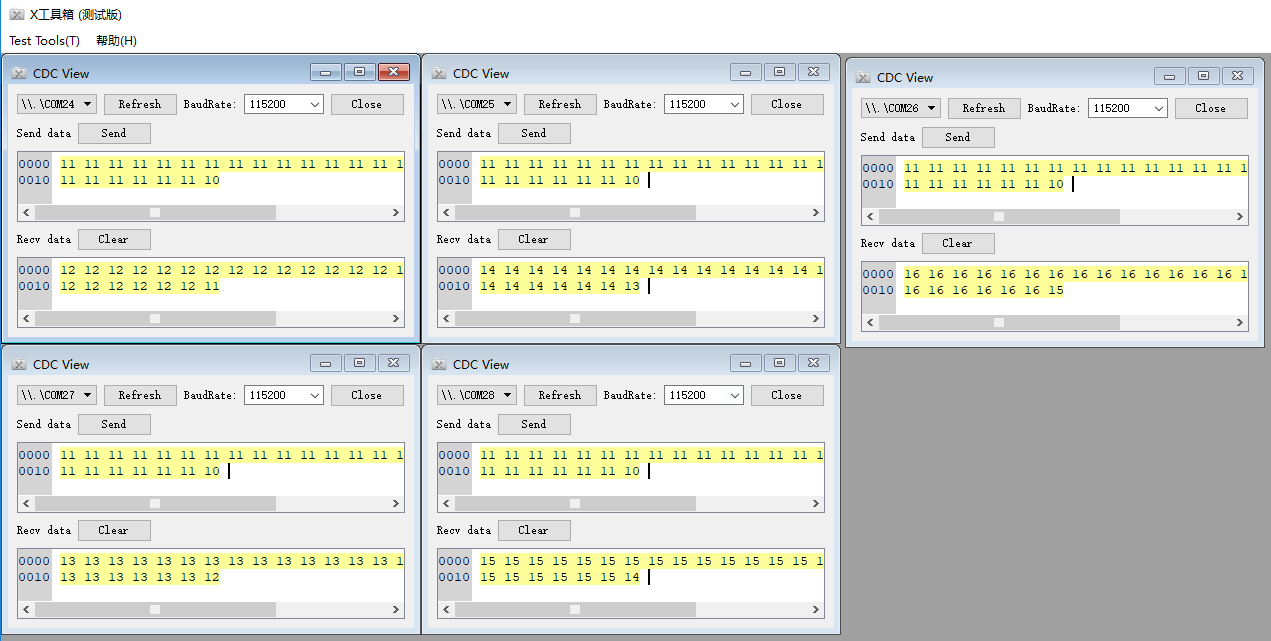Click the CDC View icon on COM28 window
Viewport: 1271px width, 641px height.
pos(438,363)
